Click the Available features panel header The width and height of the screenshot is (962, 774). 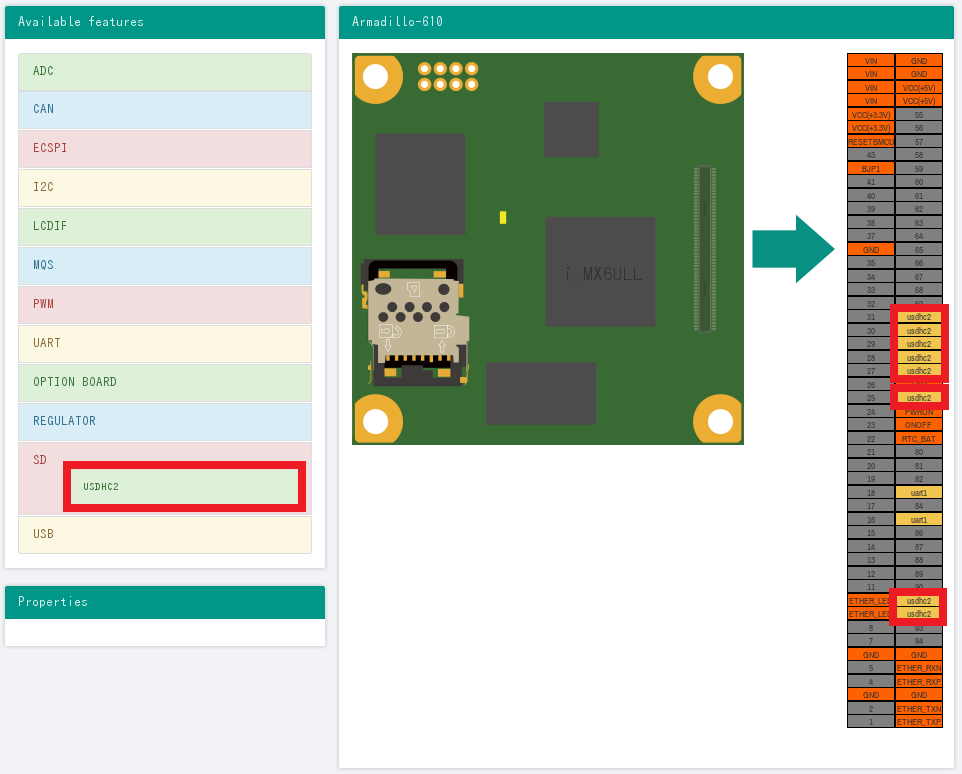point(164,22)
